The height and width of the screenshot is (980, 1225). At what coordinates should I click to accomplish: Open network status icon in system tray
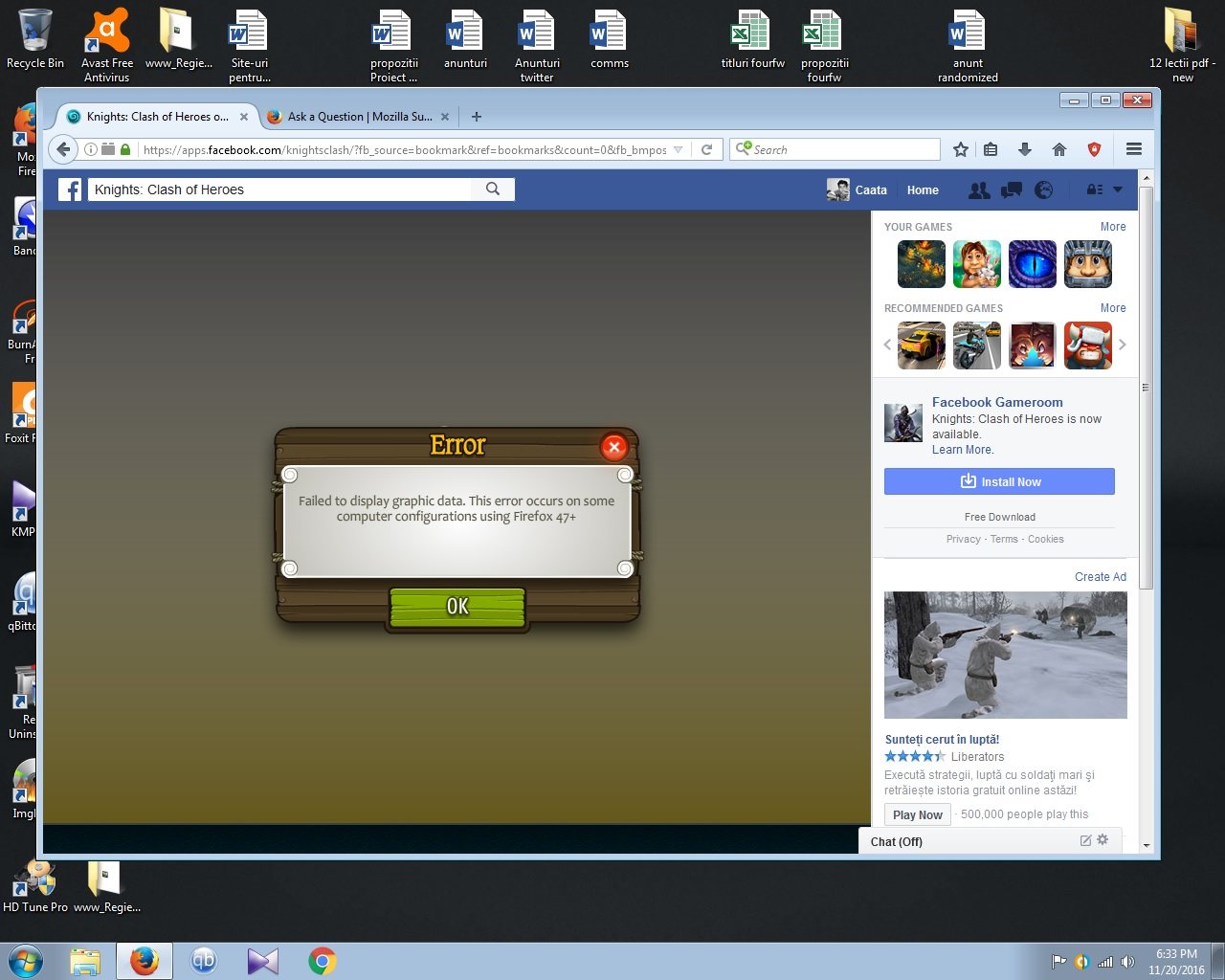click(1105, 962)
